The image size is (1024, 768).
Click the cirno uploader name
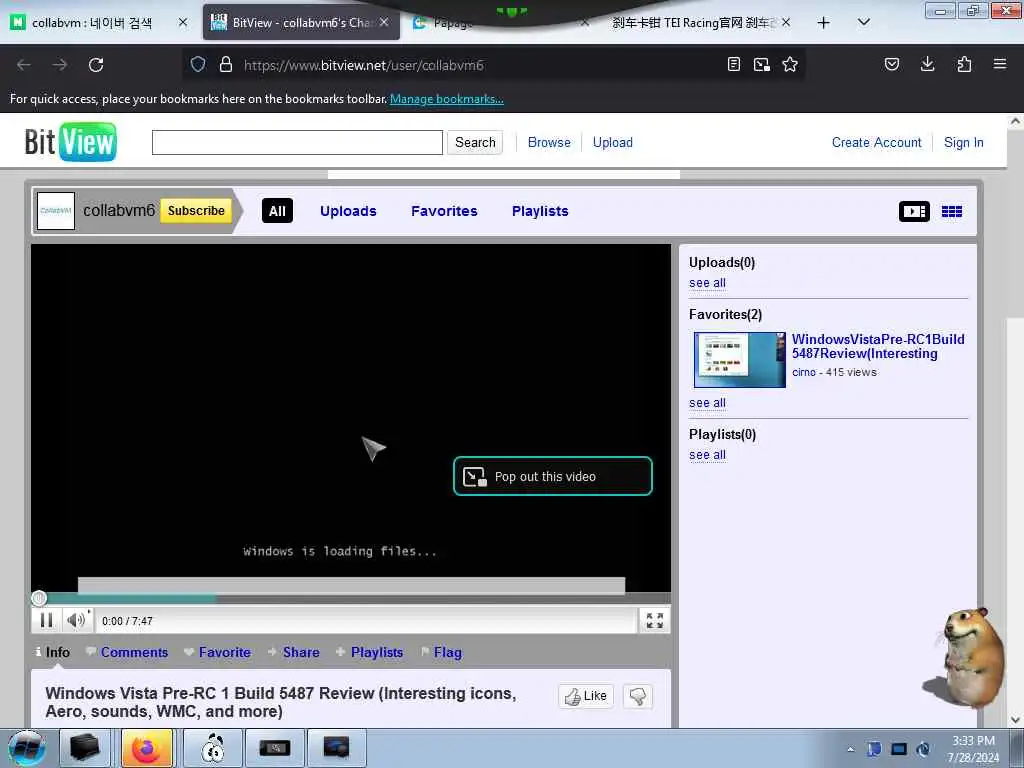tap(804, 372)
